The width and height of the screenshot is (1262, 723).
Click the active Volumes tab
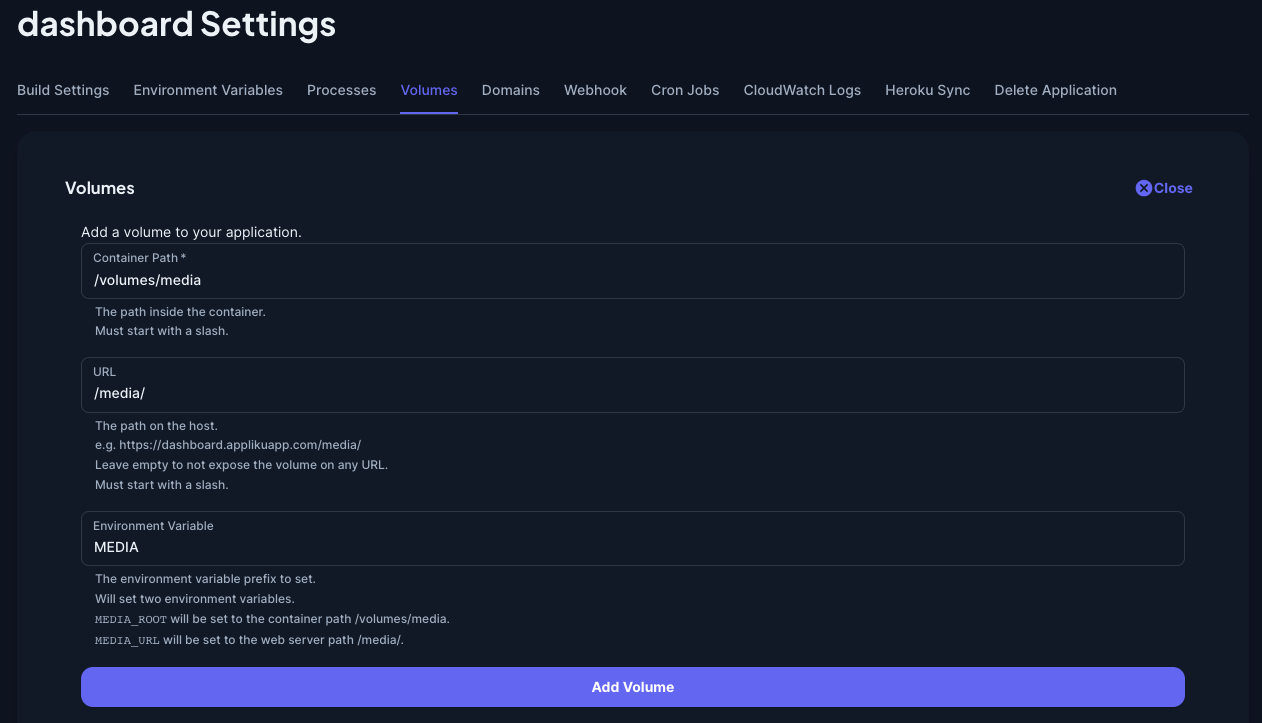coord(428,90)
